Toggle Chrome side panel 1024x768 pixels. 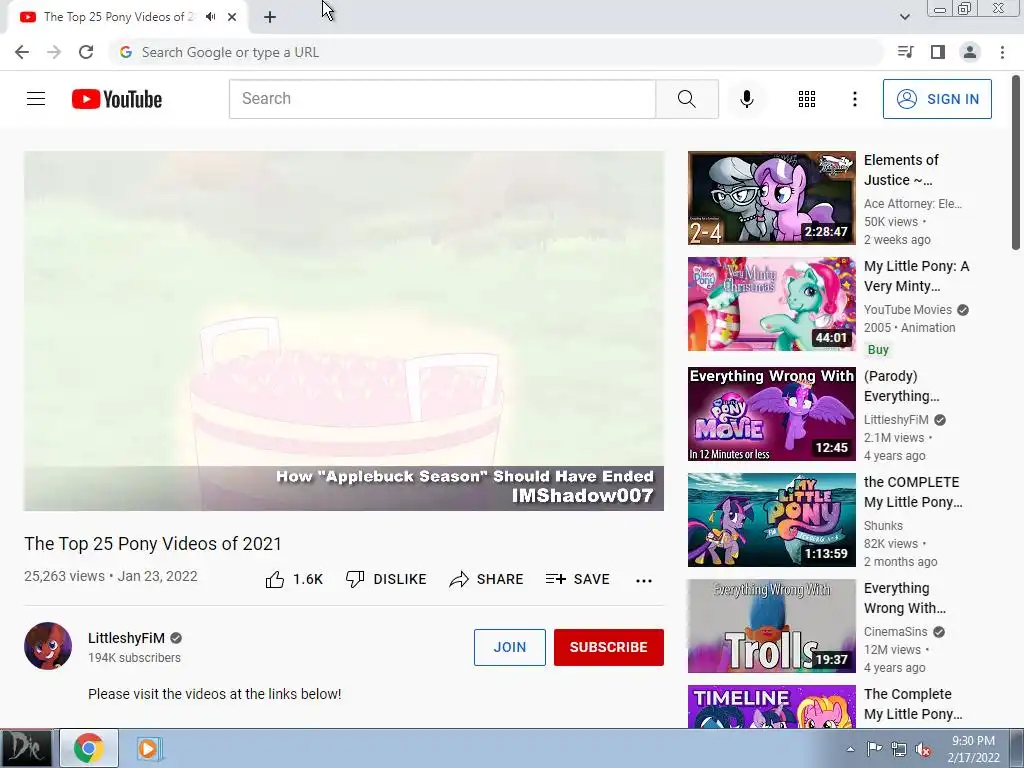(x=938, y=52)
